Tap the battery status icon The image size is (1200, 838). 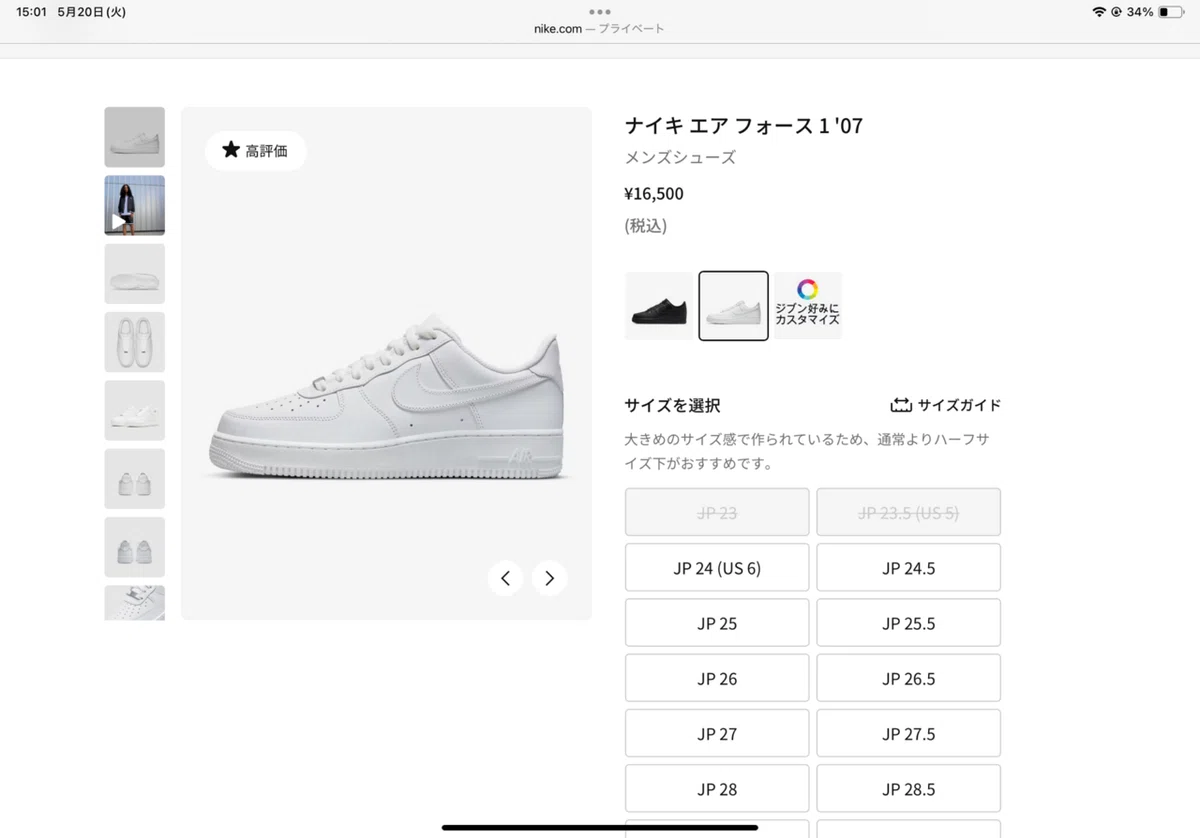coord(1170,12)
